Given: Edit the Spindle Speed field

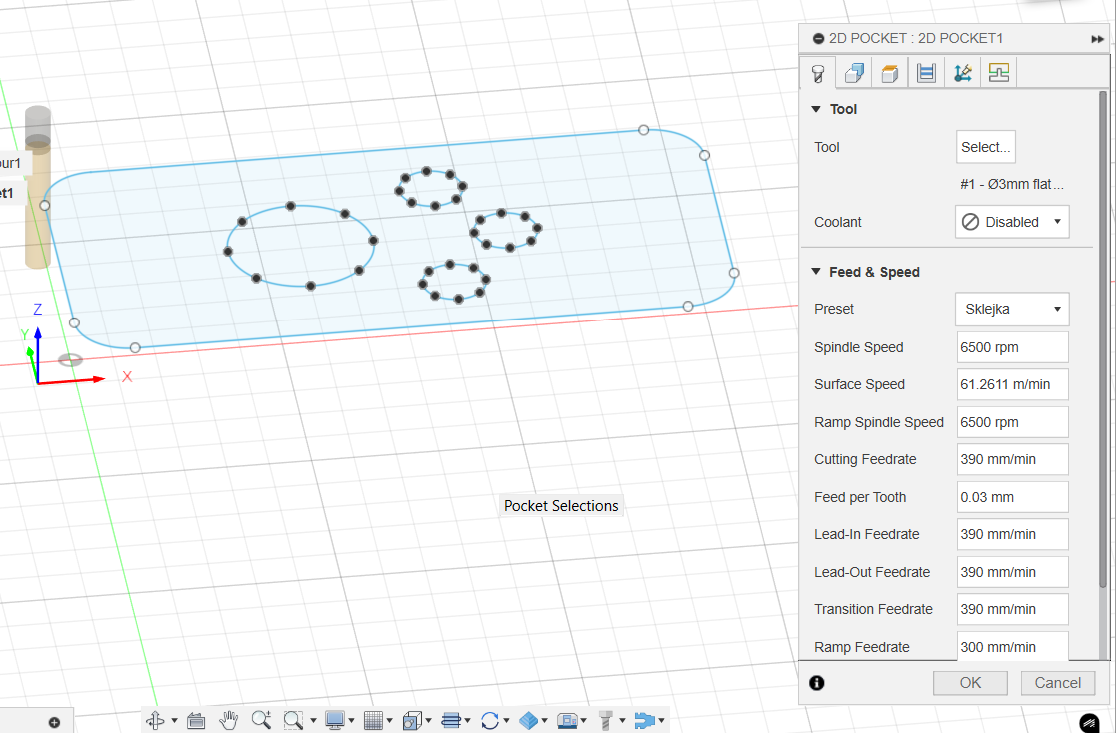Looking at the screenshot, I should click(1012, 347).
